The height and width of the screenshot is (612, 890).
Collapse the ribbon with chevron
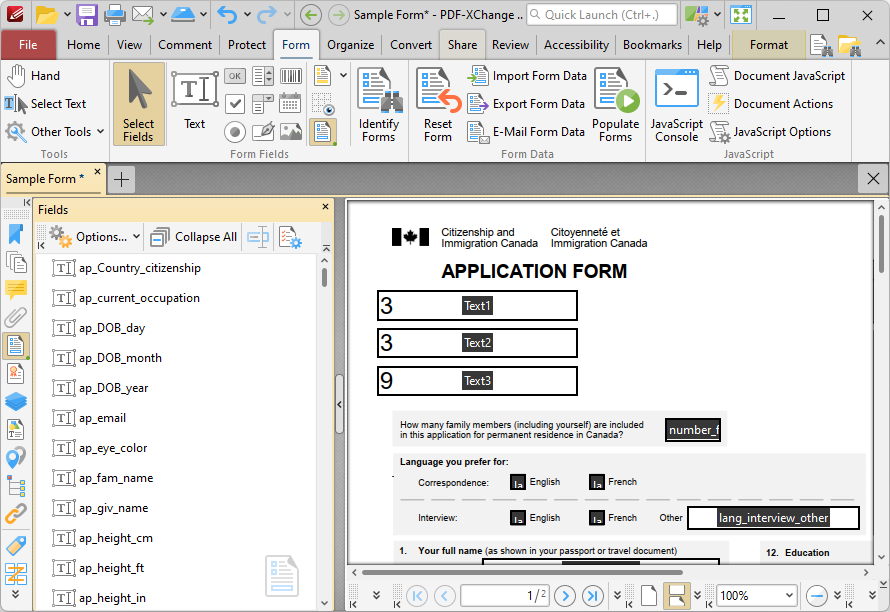(x=879, y=43)
